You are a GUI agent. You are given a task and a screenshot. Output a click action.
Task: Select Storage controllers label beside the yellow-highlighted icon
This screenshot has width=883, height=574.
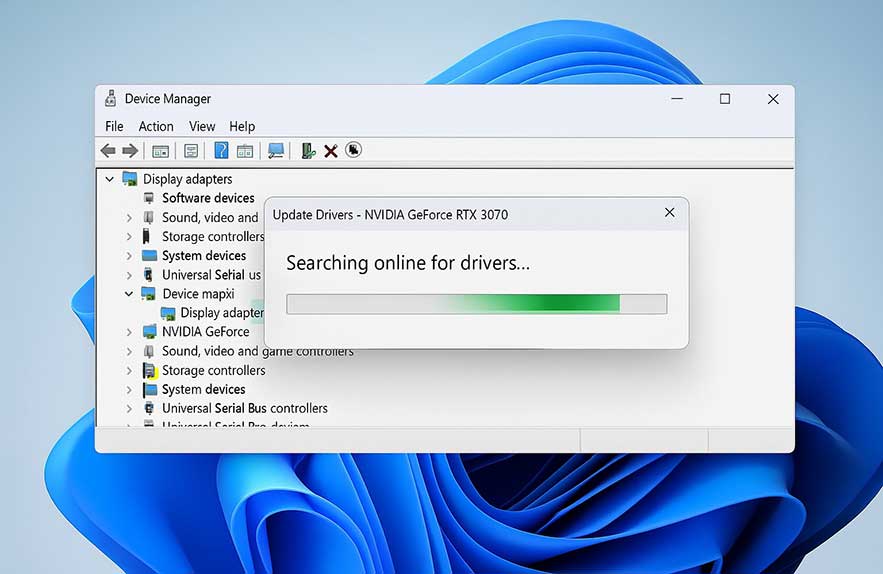pyautogui.click(x=213, y=370)
